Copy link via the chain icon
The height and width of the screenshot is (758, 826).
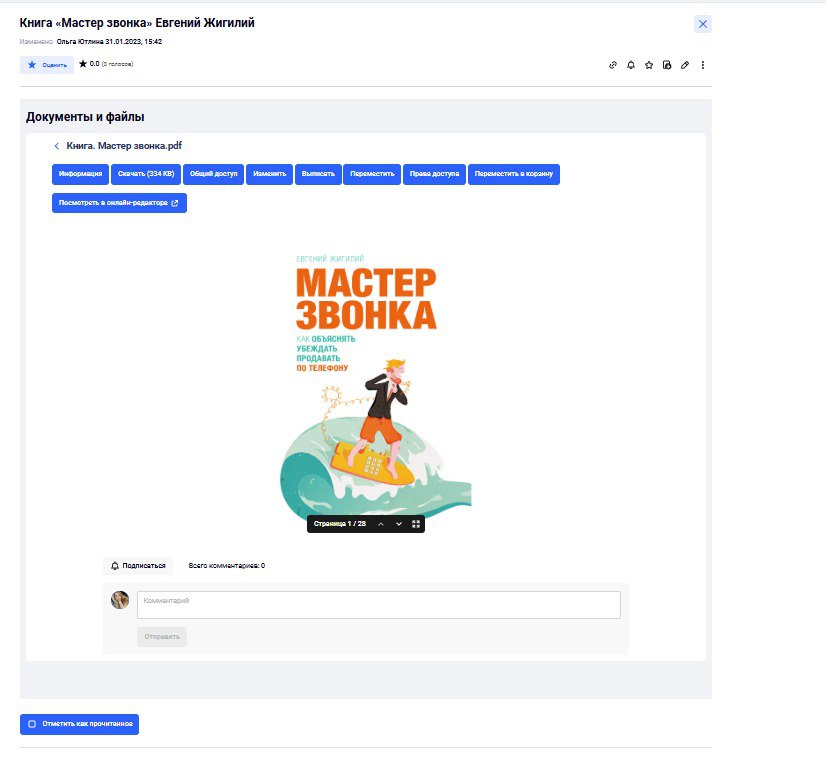(x=613, y=65)
